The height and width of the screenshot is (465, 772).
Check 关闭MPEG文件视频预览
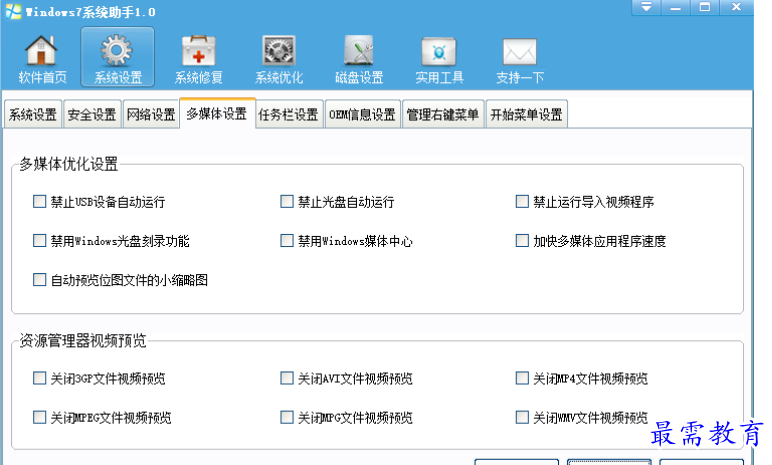tap(39, 417)
